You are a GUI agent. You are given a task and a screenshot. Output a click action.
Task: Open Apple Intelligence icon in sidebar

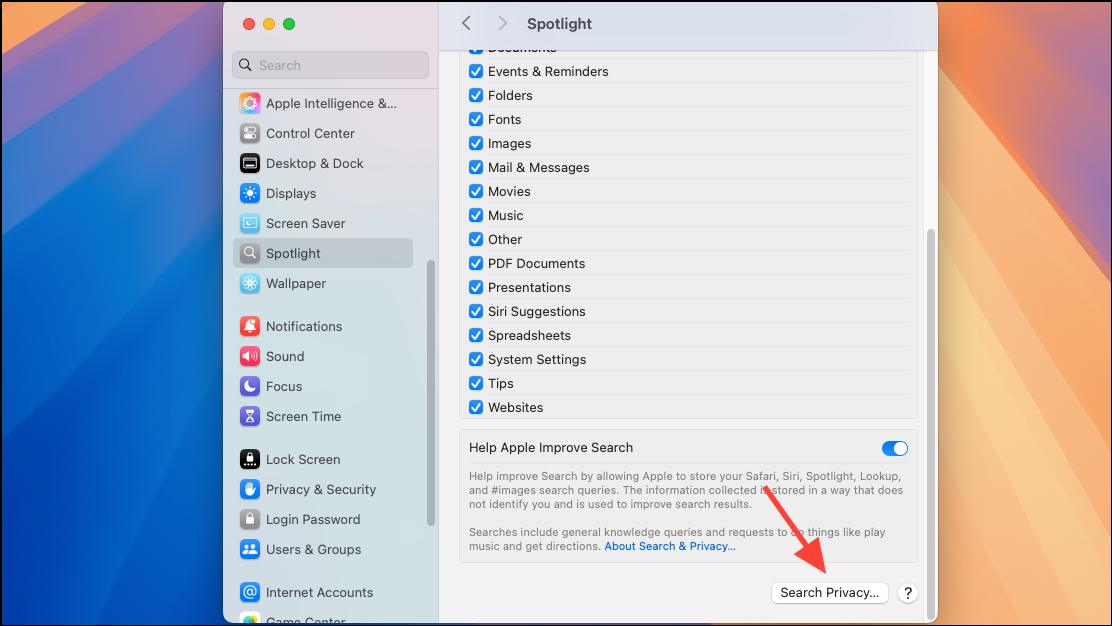pos(250,104)
